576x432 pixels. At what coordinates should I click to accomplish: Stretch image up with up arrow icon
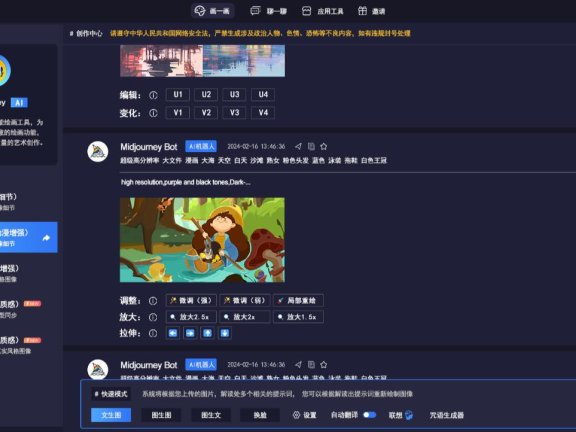coord(208,333)
